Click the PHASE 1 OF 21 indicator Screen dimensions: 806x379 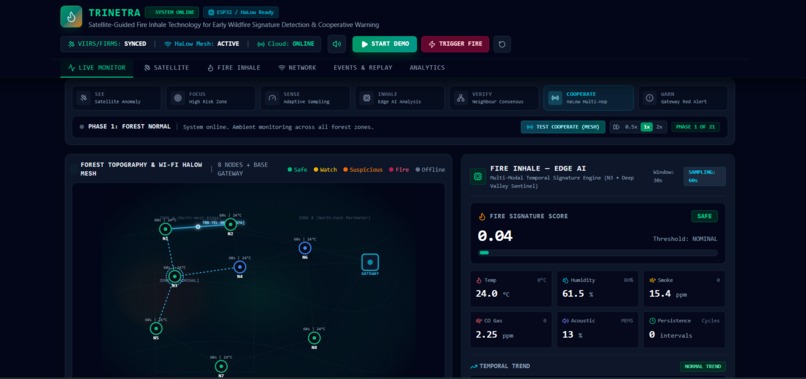pos(695,127)
